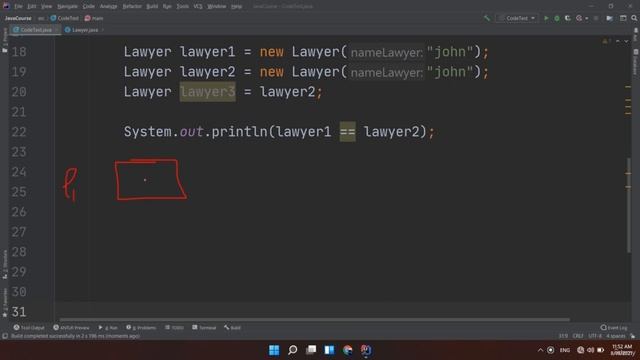Click the editor horizontal scrollbar

(314, 320)
